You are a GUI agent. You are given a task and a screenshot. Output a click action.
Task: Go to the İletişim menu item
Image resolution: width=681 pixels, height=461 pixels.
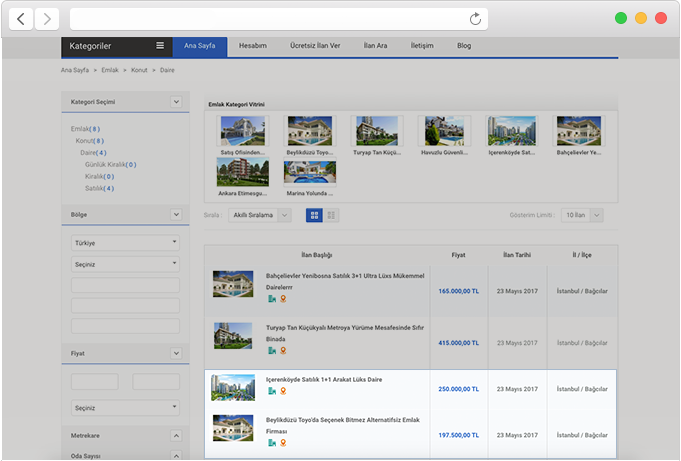tap(422, 46)
